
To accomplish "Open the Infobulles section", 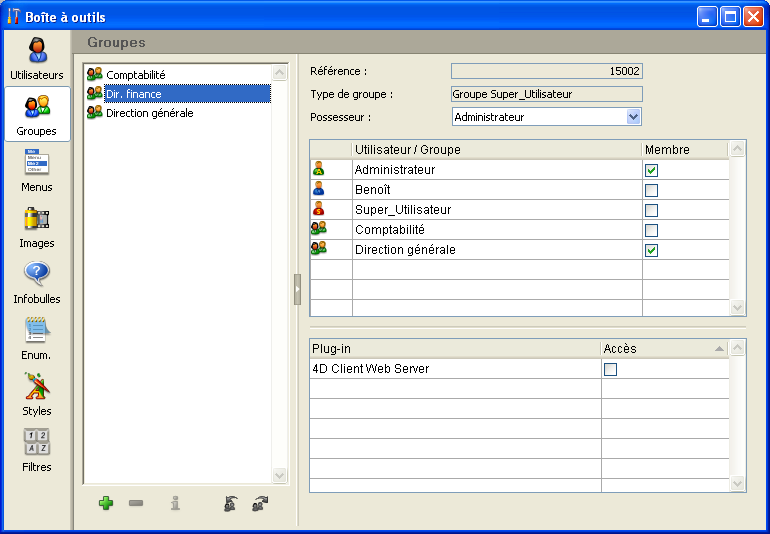I will [x=37, y=282].
